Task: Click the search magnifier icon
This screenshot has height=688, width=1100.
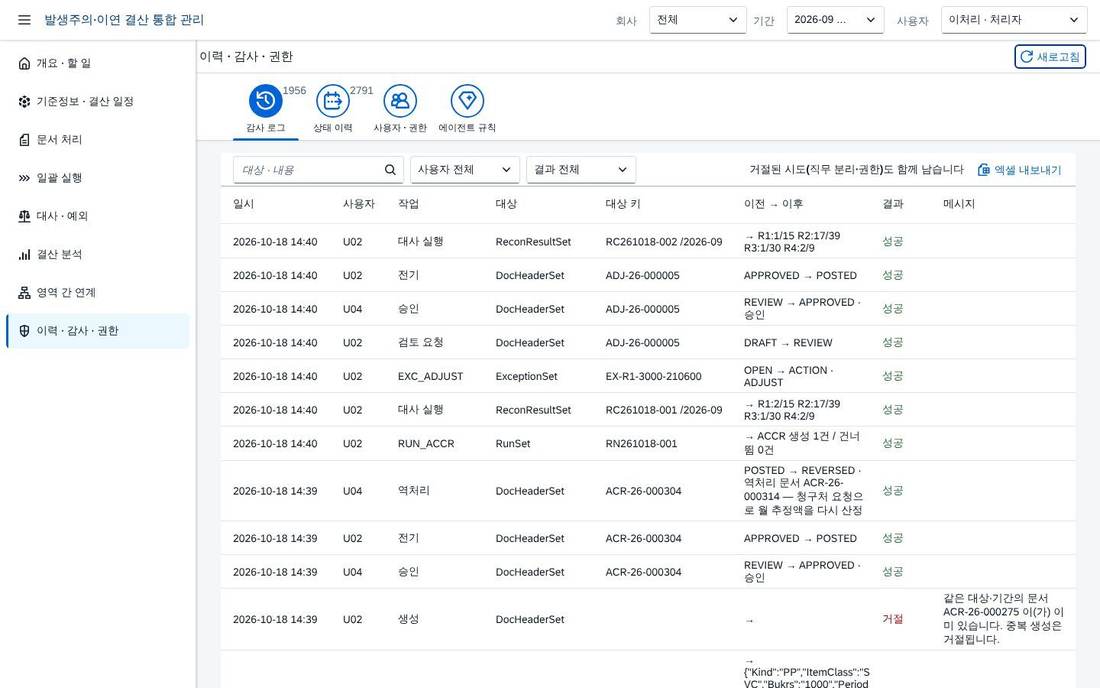Action: (390, 170)
